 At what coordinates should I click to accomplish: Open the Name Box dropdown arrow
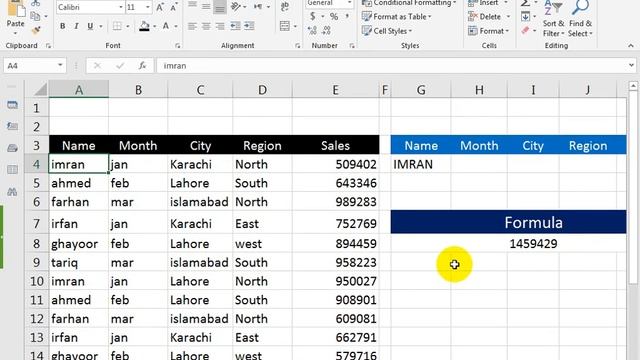pos(60,65)
